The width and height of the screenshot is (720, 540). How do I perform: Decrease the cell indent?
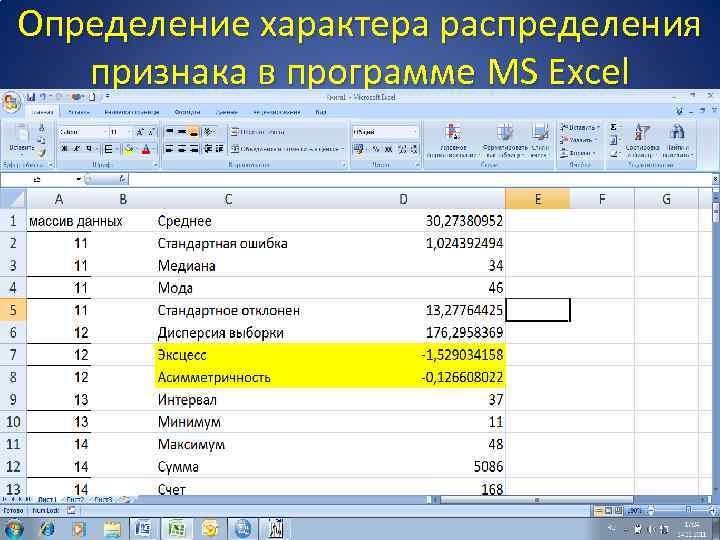[208, 149]
